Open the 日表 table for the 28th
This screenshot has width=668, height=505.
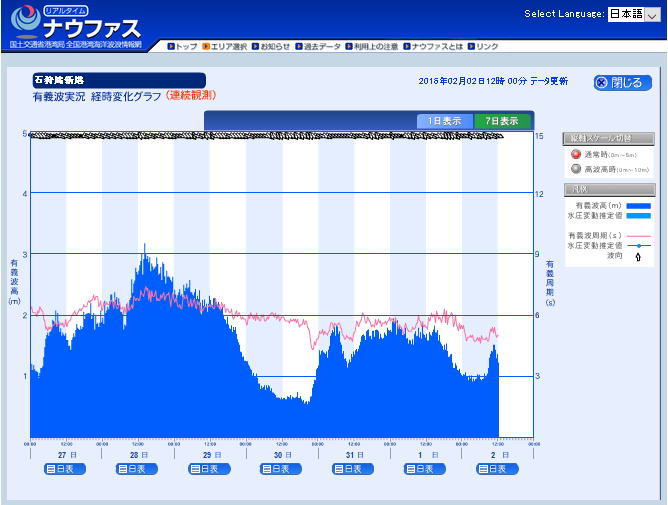(137, 468)
